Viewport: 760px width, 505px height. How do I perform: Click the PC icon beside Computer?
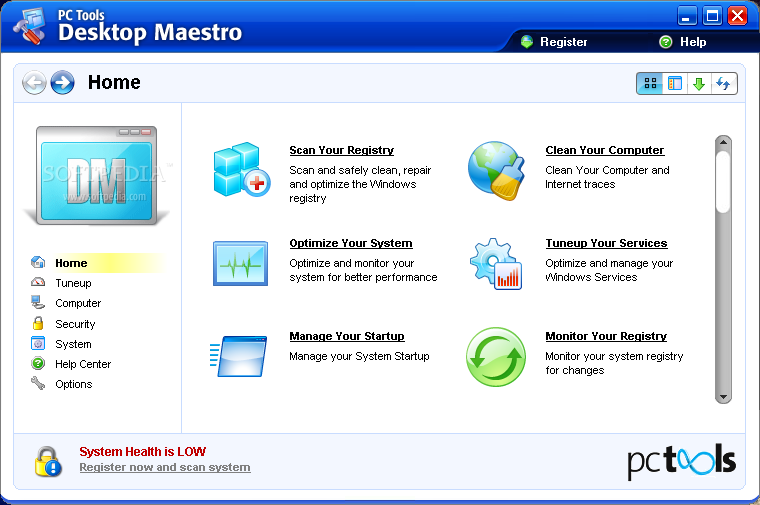[38, 302]
